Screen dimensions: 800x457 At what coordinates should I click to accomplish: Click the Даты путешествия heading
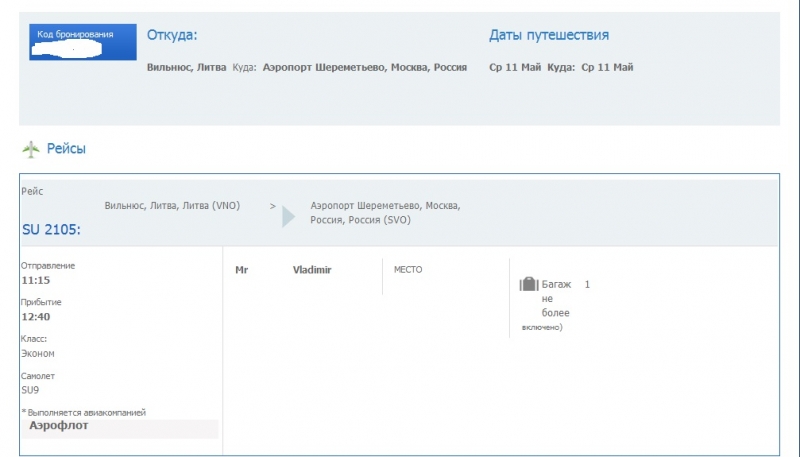(x=549, y=35)
